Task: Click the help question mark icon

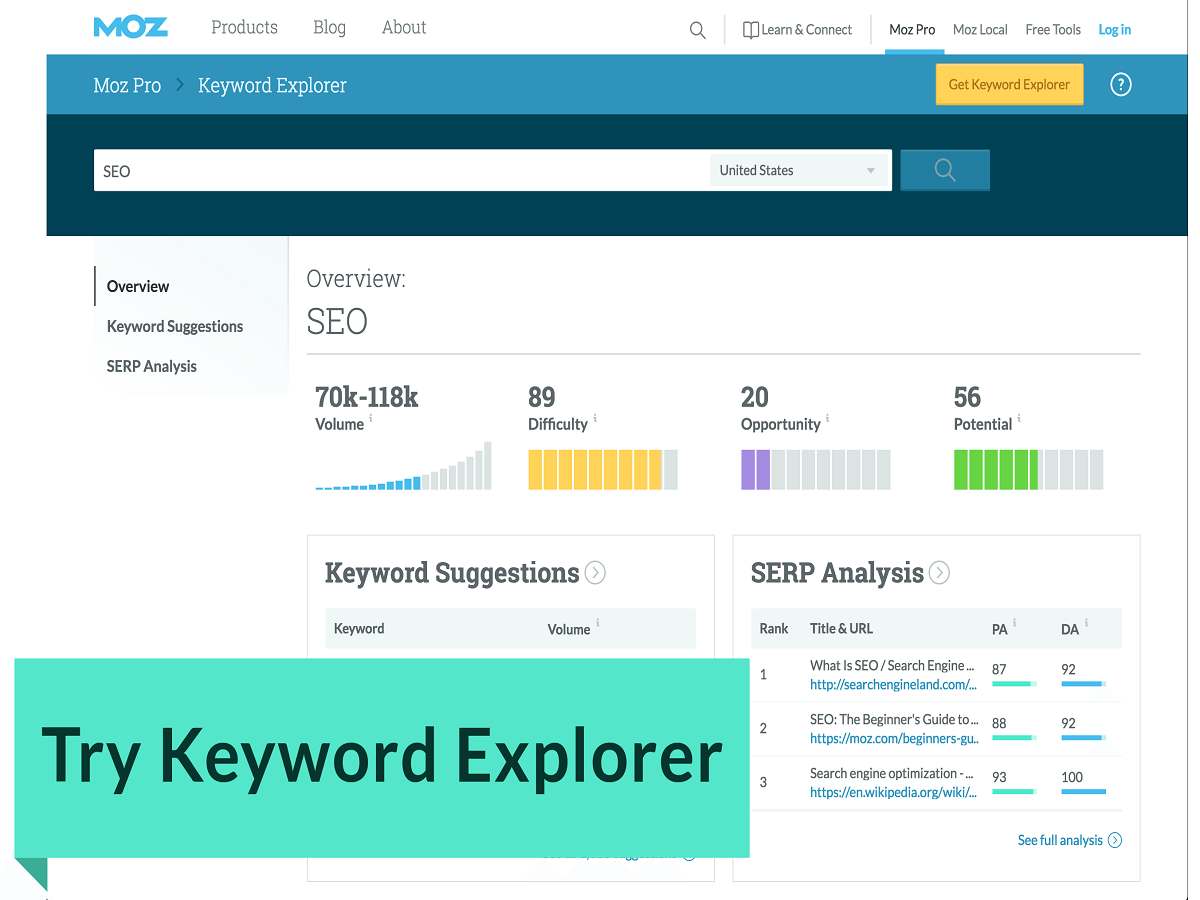Action: click(x=1121, y=85)
